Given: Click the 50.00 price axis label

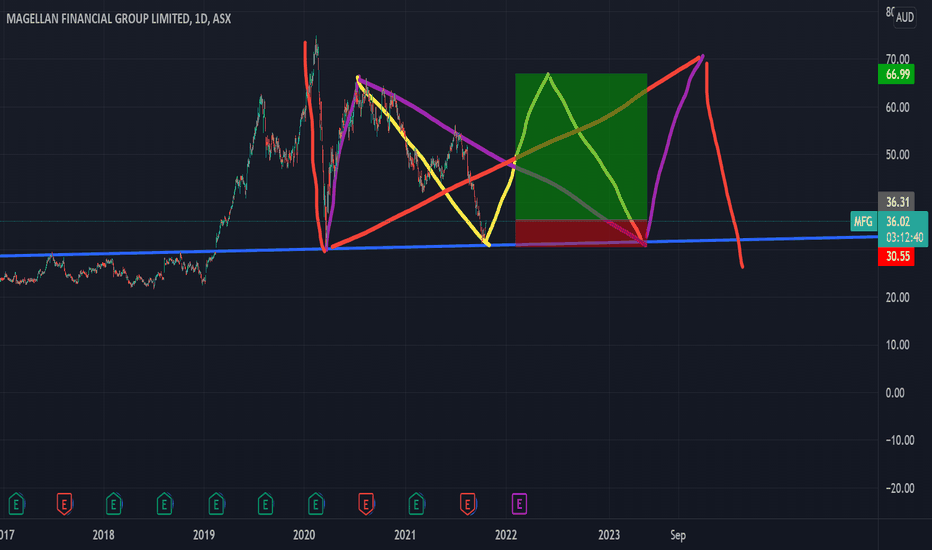Looking at the screenshot, I should coord(897,155).
